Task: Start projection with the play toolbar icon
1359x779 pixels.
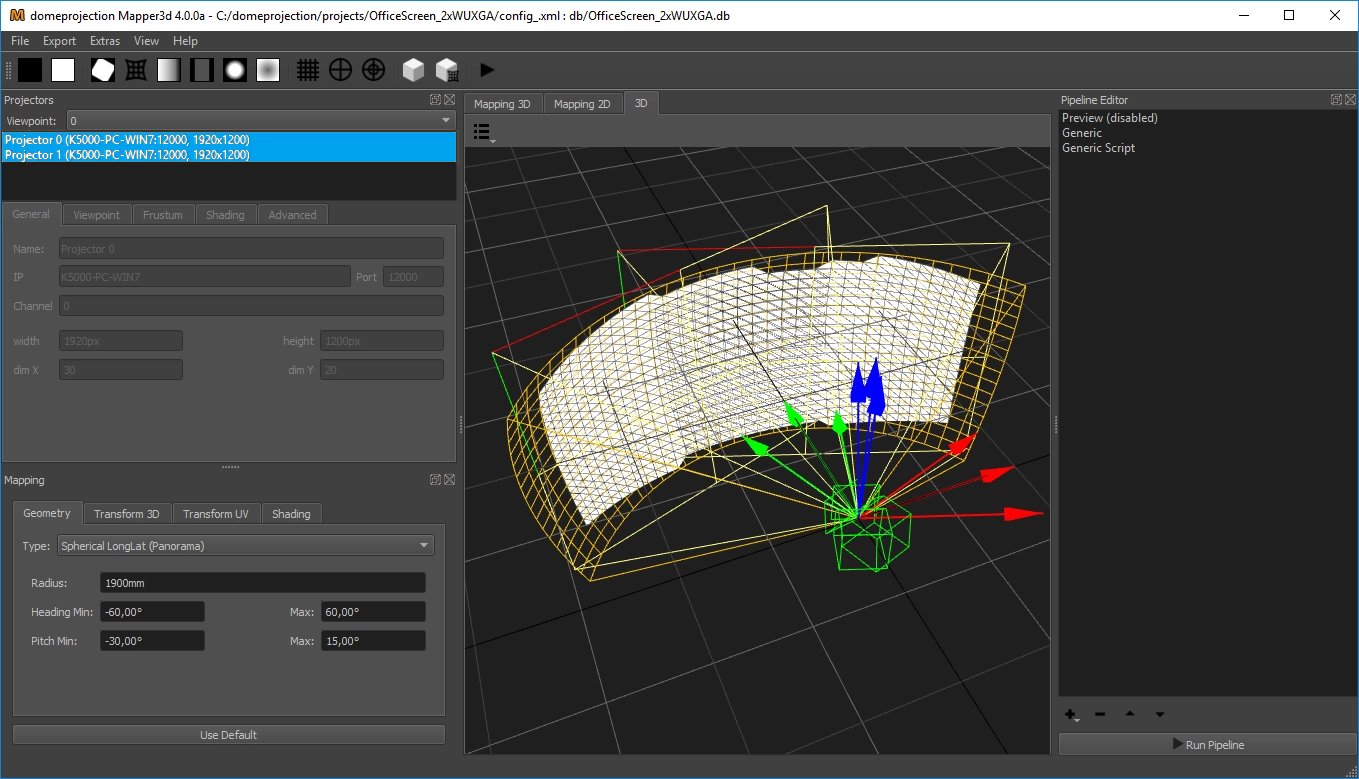Action: (487, 69)
